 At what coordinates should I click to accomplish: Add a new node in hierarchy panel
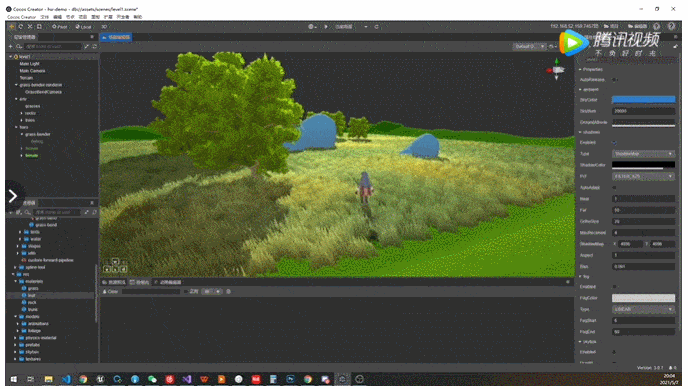[x=11, y=46]
